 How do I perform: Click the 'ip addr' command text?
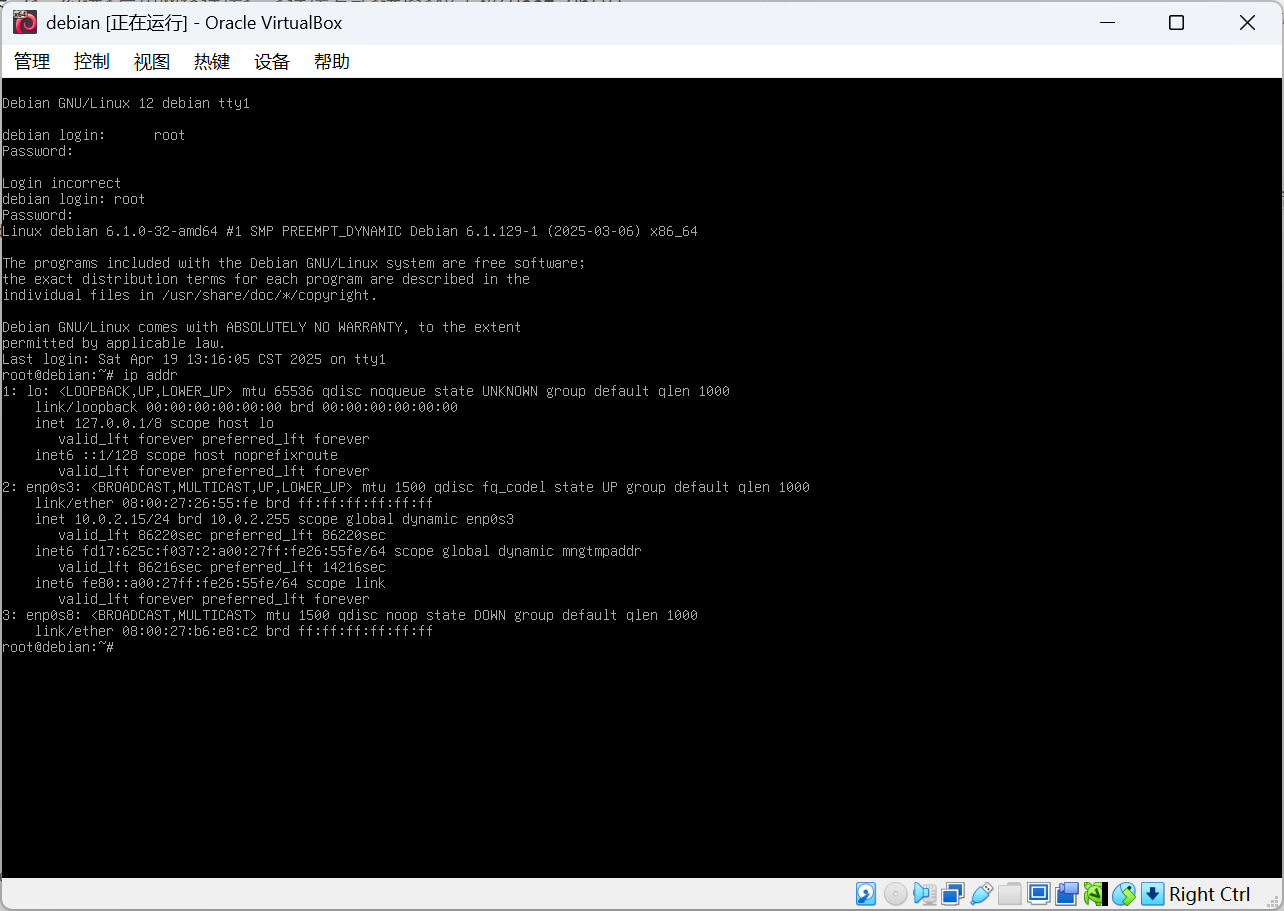(150, 375)
